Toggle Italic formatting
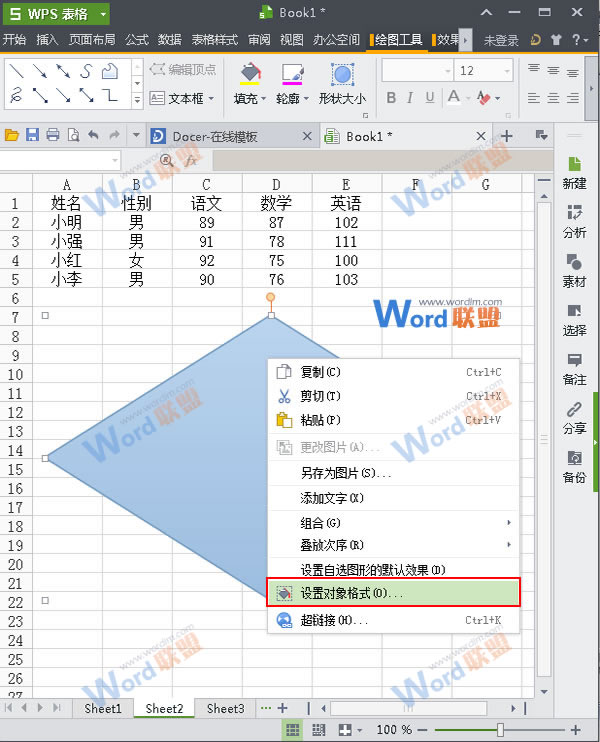The width and height of the screenshot is (600, 742). [x=410, y=98]
